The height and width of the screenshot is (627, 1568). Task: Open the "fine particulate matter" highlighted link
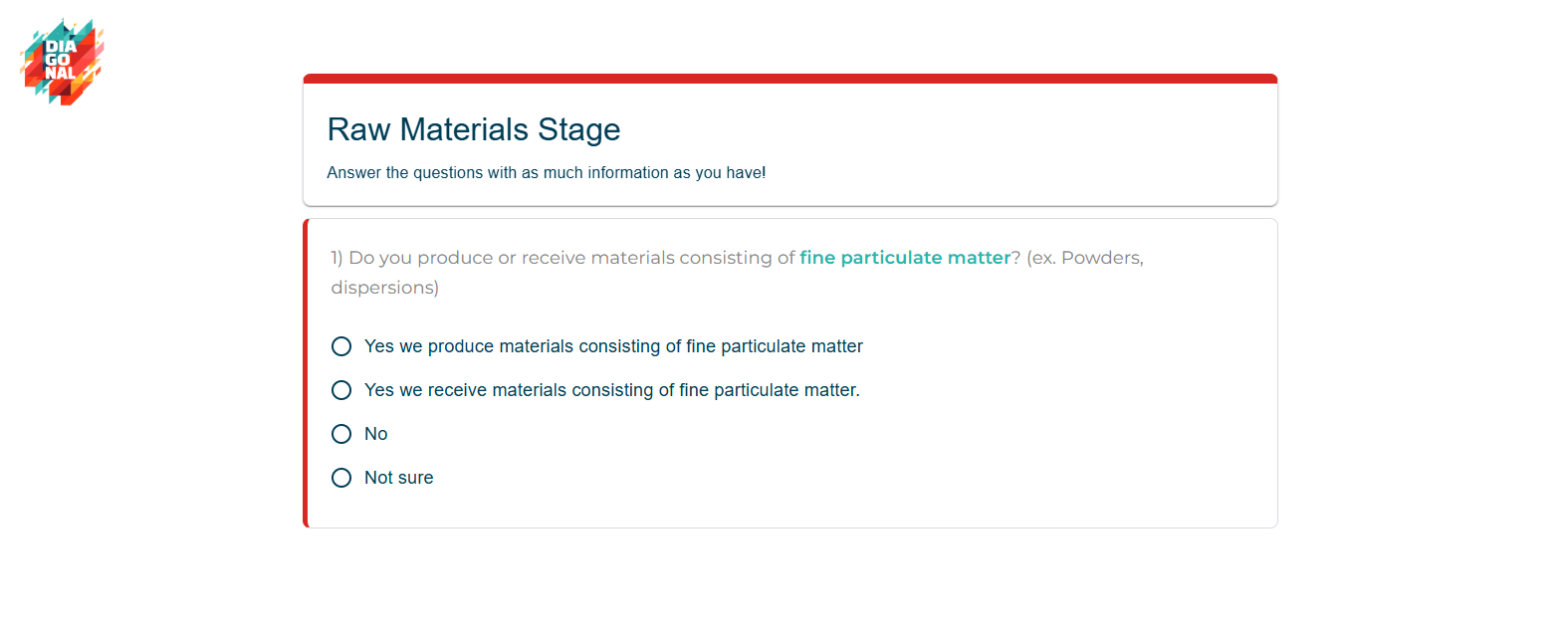coord(905,258)
